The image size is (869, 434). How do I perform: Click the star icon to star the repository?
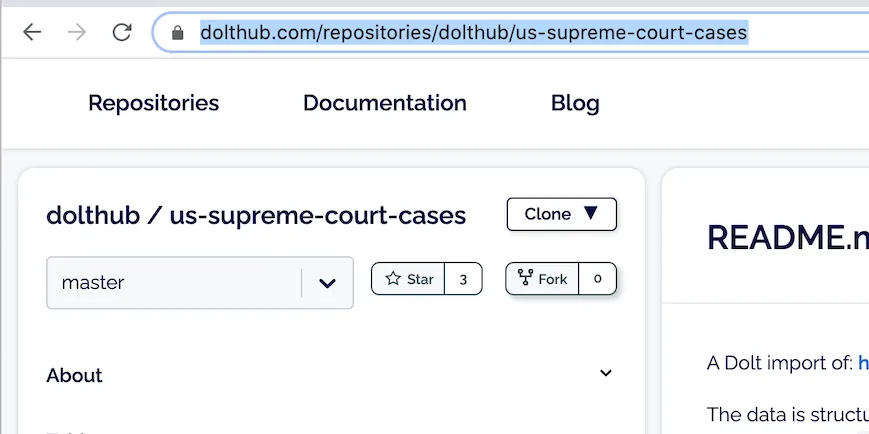393,279
